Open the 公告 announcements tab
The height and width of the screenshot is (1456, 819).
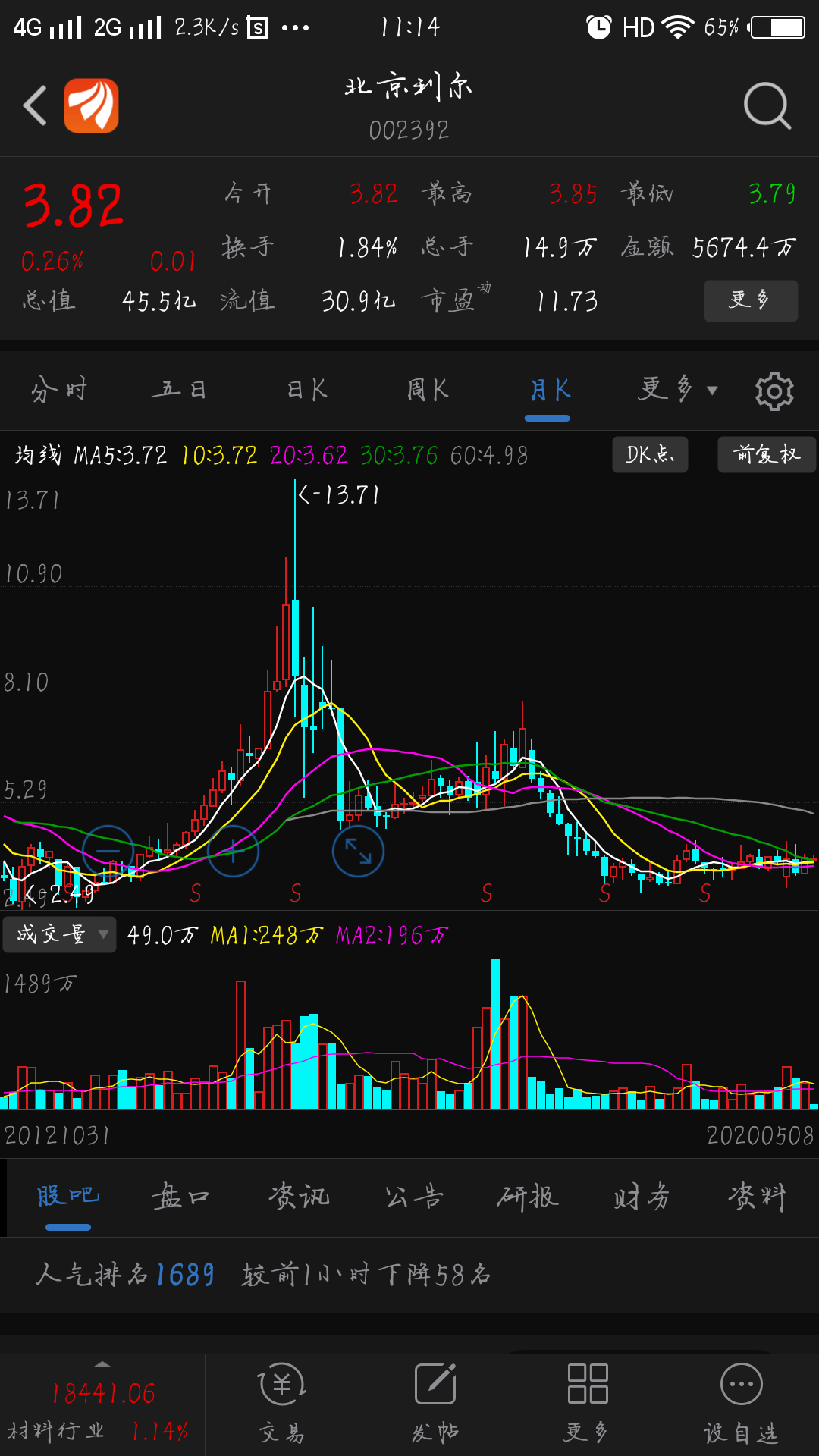point(414,1197)
